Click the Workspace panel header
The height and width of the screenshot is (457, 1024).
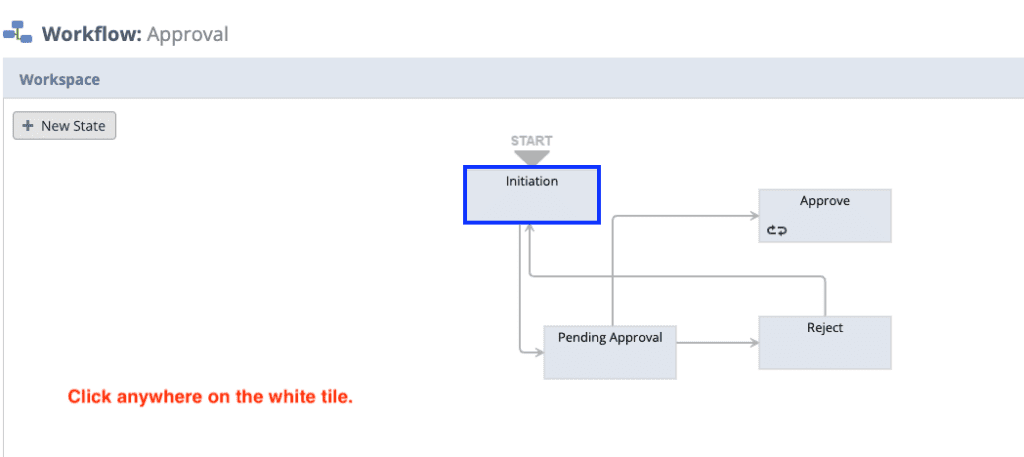click(512, 79)
